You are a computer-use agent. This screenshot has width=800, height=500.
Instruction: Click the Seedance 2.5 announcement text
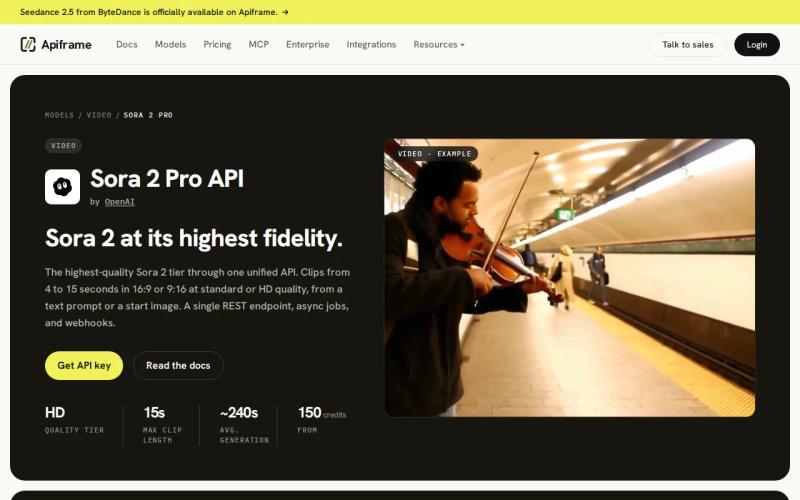tap(148, 12)
